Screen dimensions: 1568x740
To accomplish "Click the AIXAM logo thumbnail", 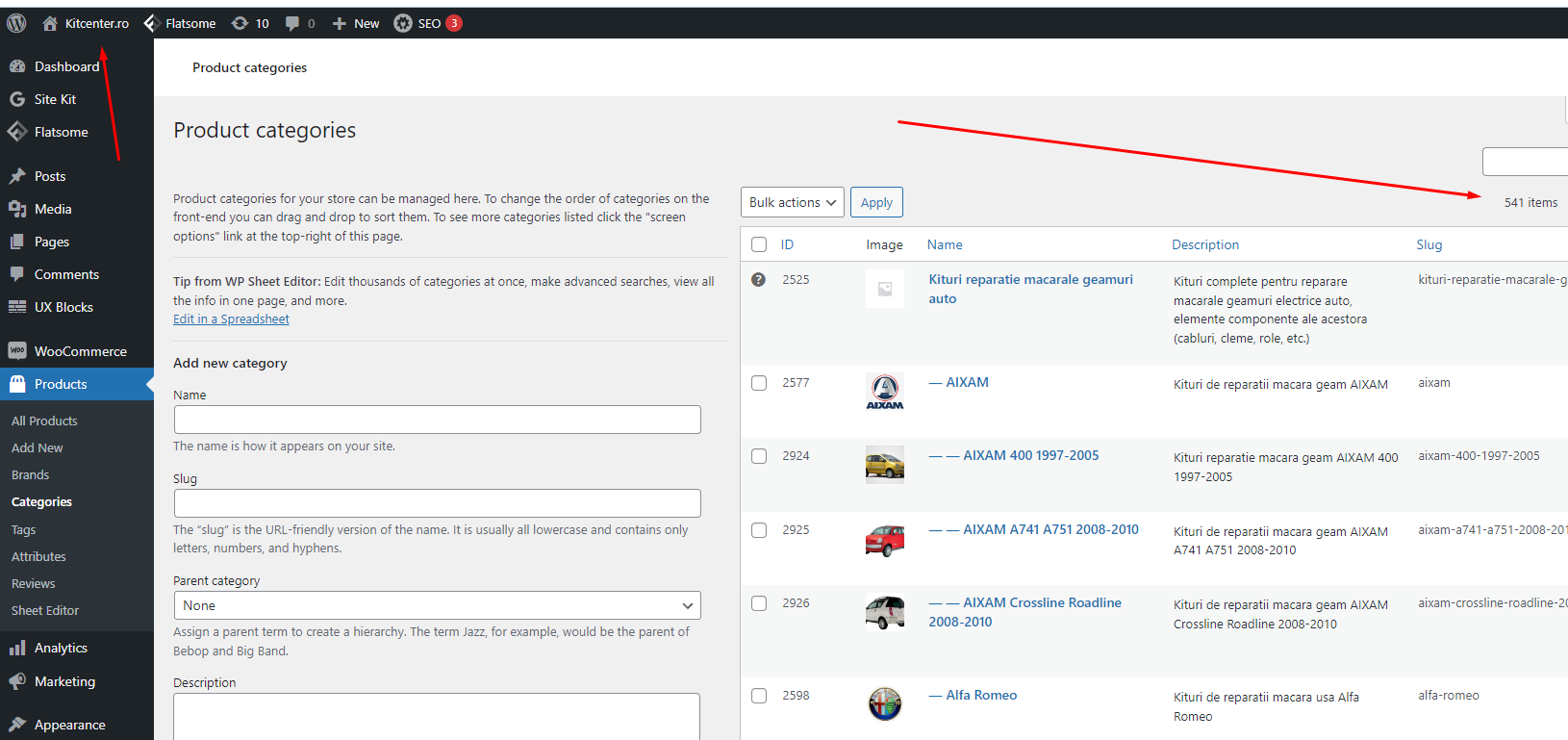I will 885,392.
